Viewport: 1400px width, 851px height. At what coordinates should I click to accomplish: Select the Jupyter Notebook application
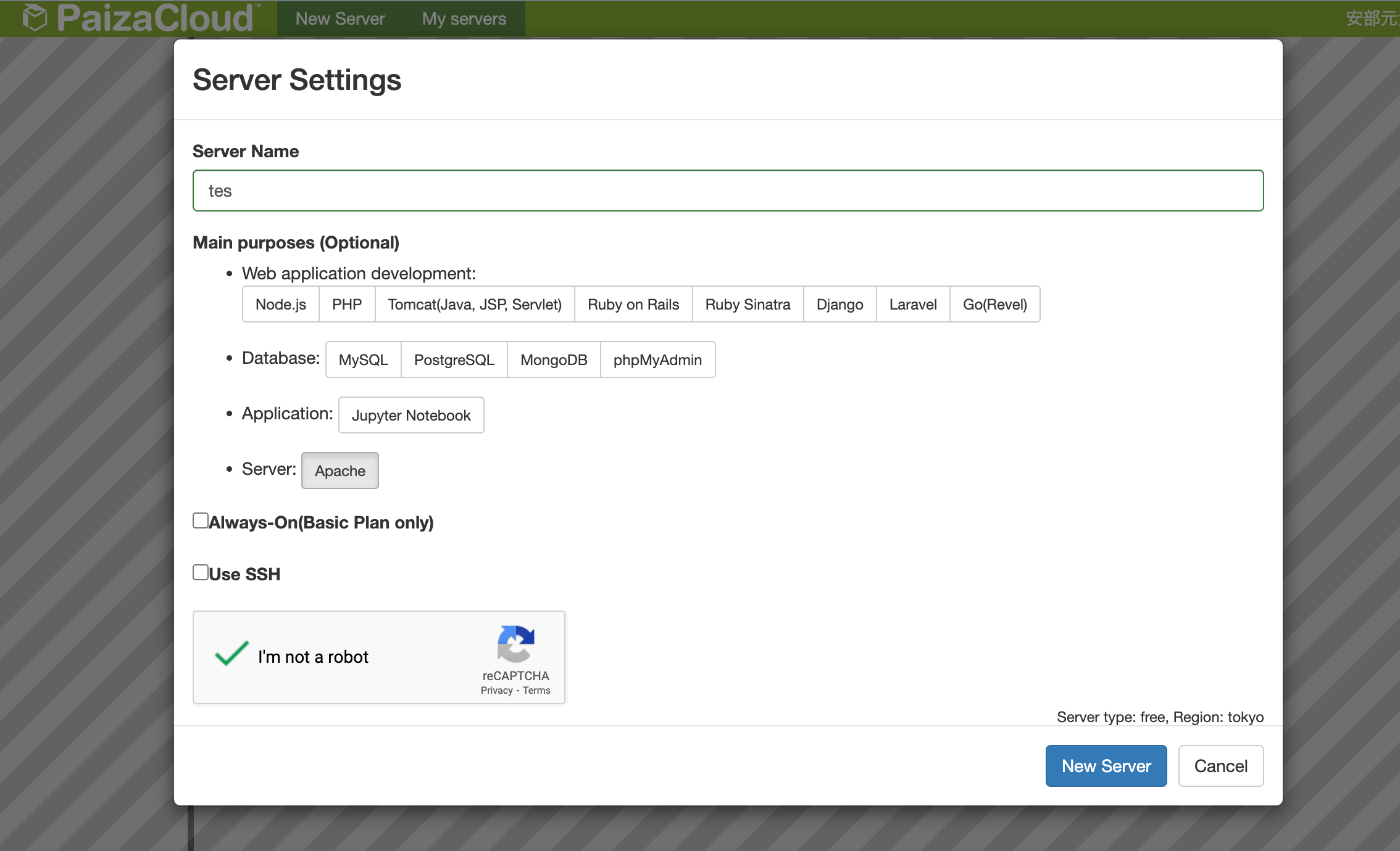[x=411, y=415]
